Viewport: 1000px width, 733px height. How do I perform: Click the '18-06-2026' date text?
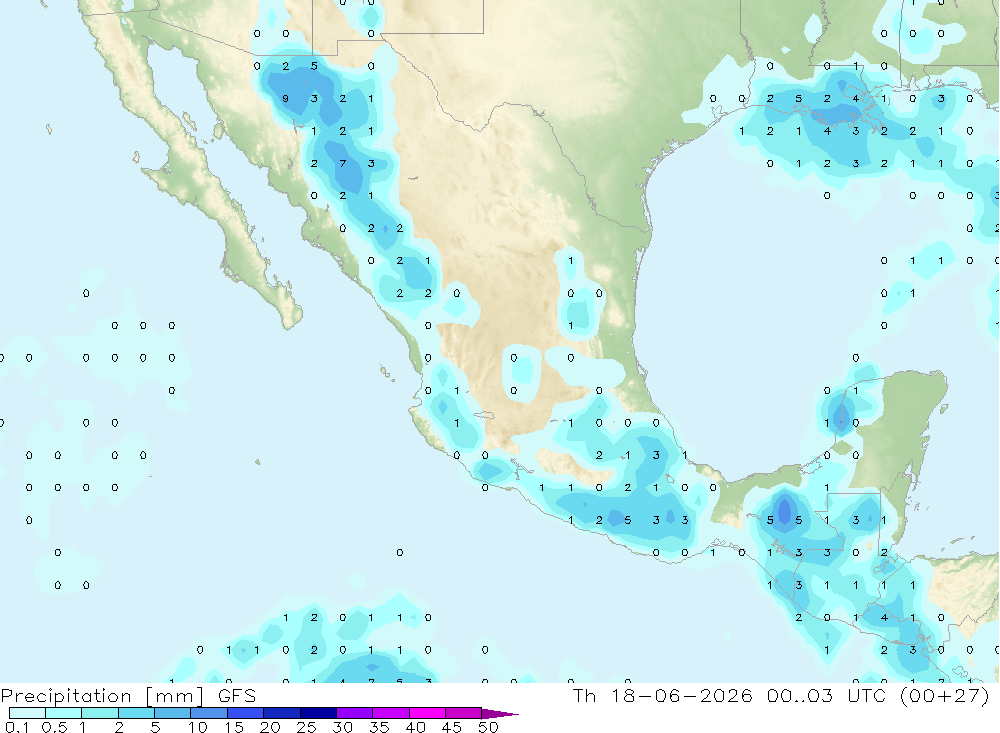click(681, 695)
